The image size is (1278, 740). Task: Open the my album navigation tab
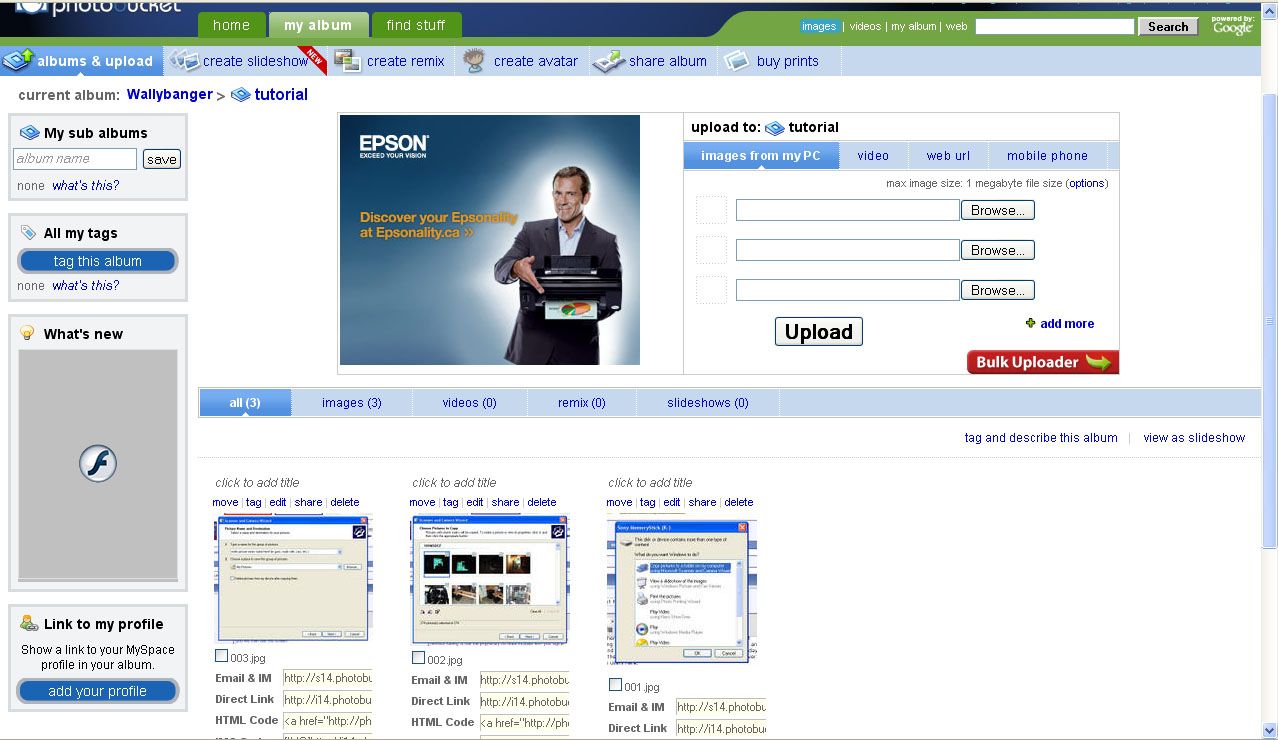click(318, 25)
